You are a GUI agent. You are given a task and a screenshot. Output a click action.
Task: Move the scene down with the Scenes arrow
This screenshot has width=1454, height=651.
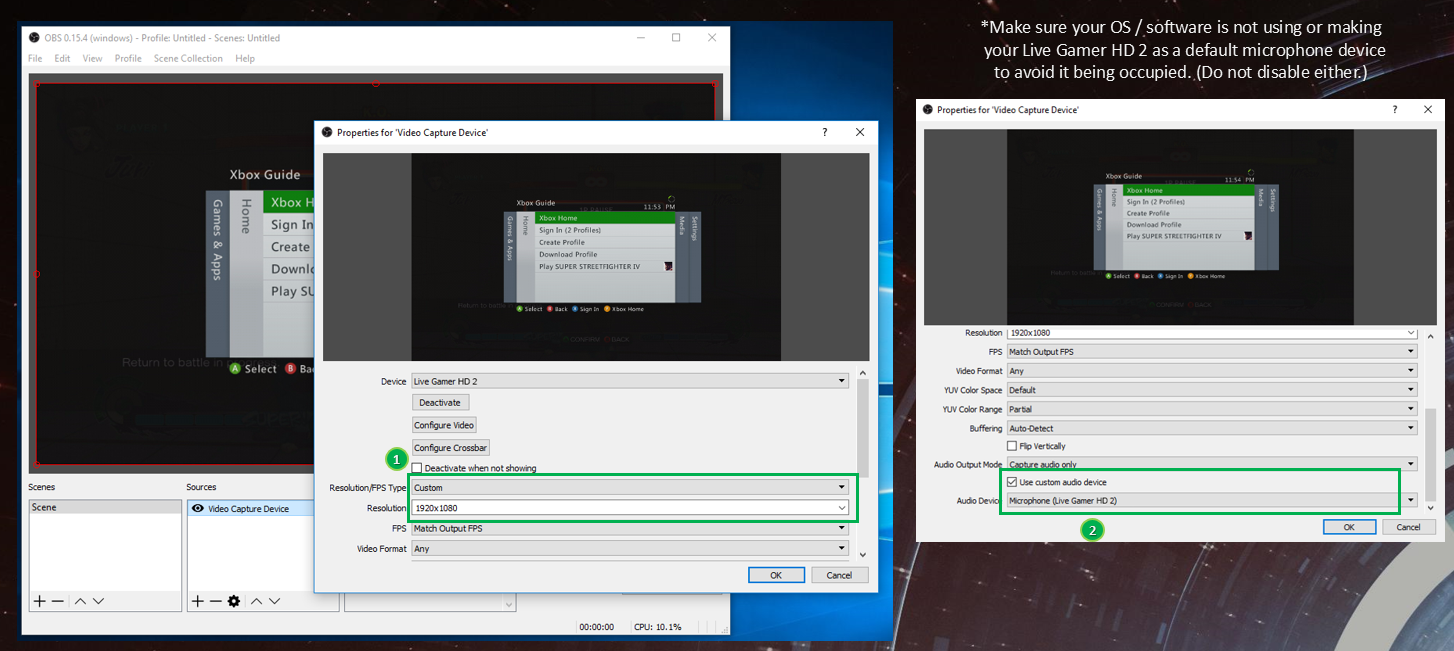coord(98,601)
